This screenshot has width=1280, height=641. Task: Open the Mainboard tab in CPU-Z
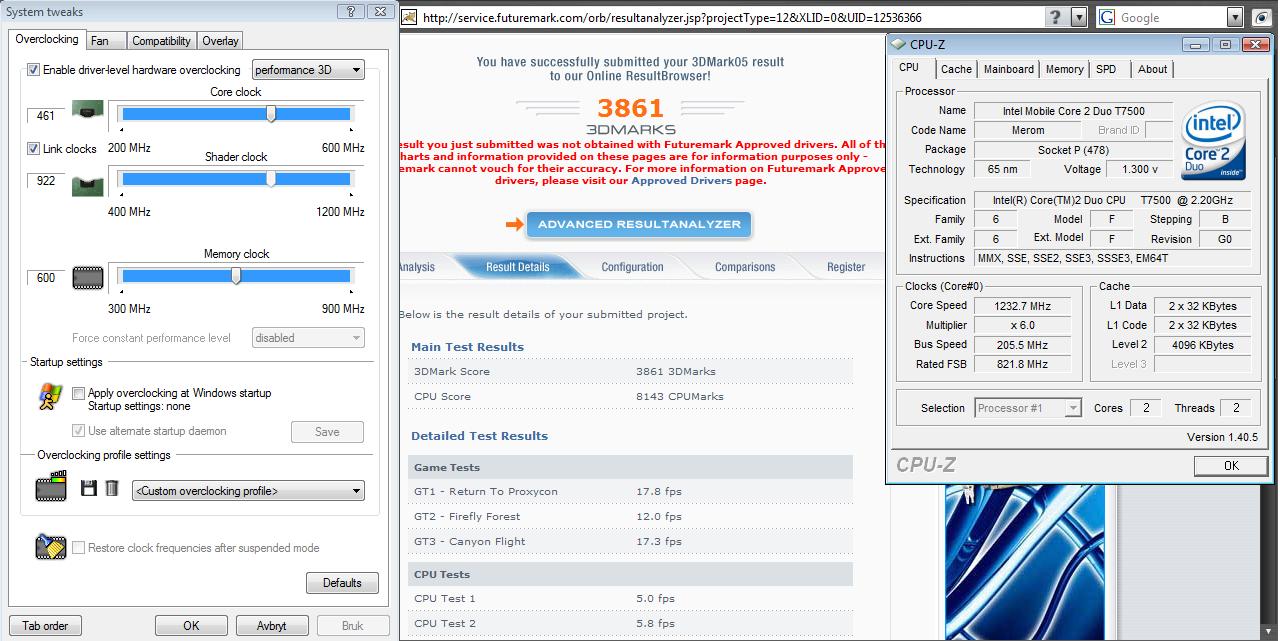[x=1008, y=69]
